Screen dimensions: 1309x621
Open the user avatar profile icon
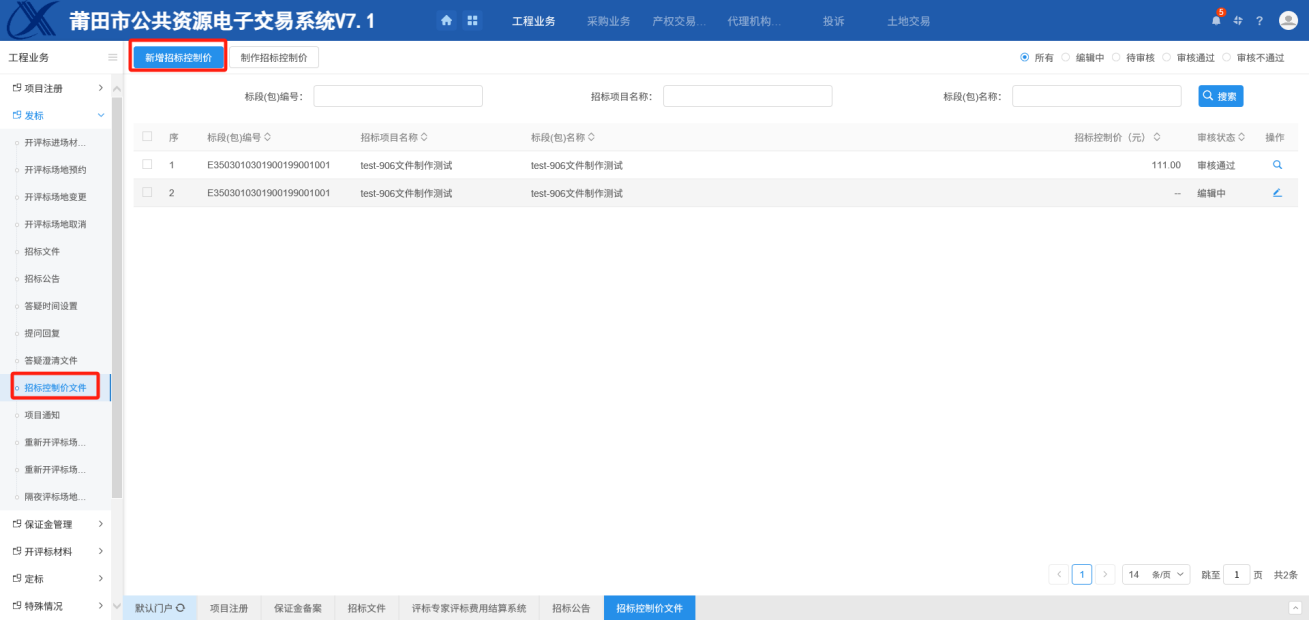point(1288,21)
